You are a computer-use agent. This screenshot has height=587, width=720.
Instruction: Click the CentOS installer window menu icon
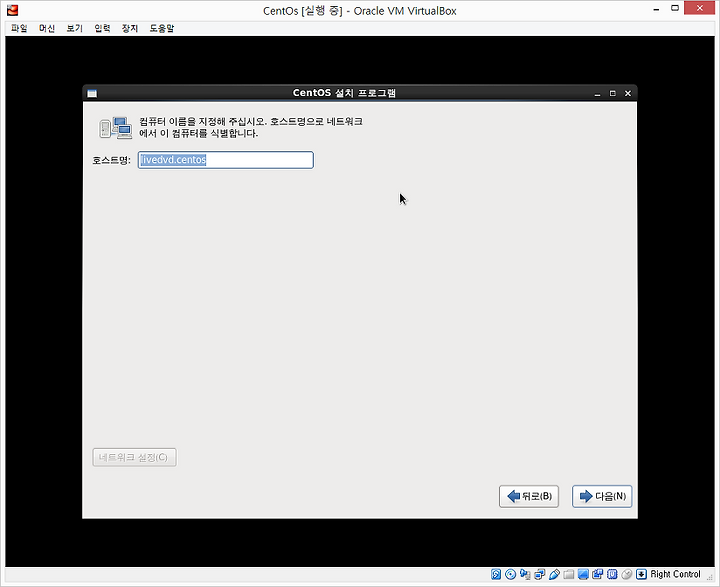[92, 93]
